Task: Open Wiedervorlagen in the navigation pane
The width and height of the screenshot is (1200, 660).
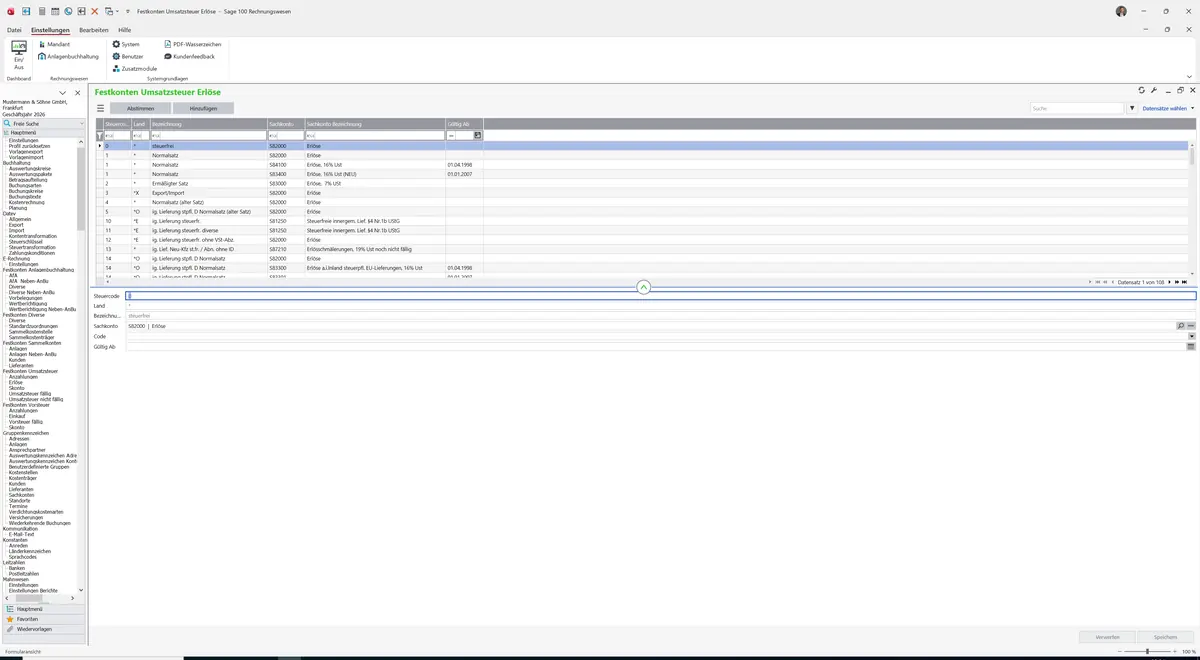Action: (x=42, y=629)
